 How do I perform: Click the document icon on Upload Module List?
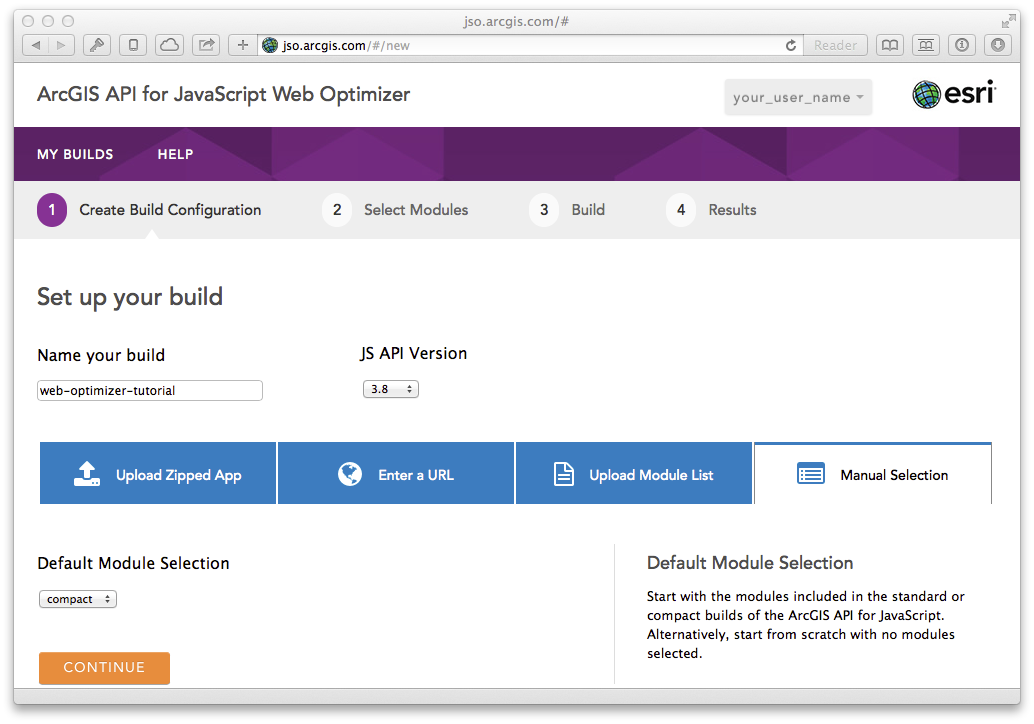563,474
